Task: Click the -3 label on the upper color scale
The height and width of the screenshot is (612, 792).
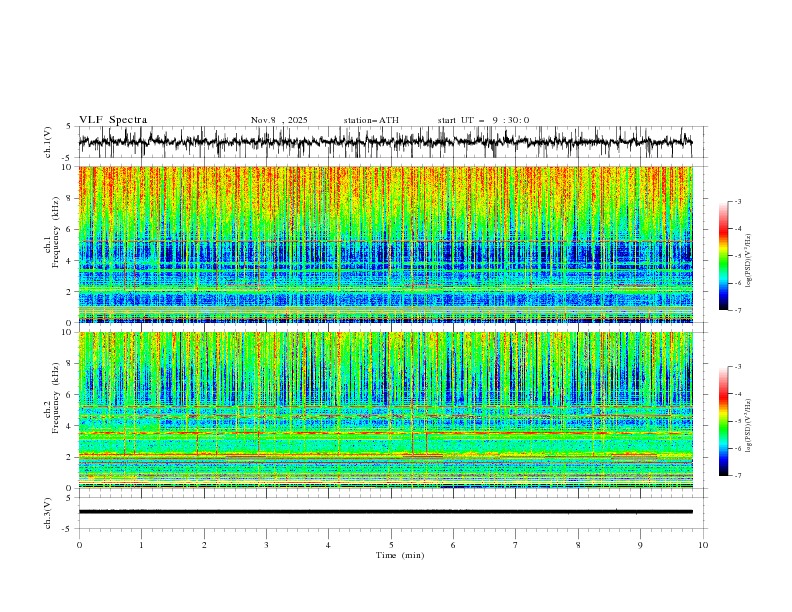Action: click(738, 201)
